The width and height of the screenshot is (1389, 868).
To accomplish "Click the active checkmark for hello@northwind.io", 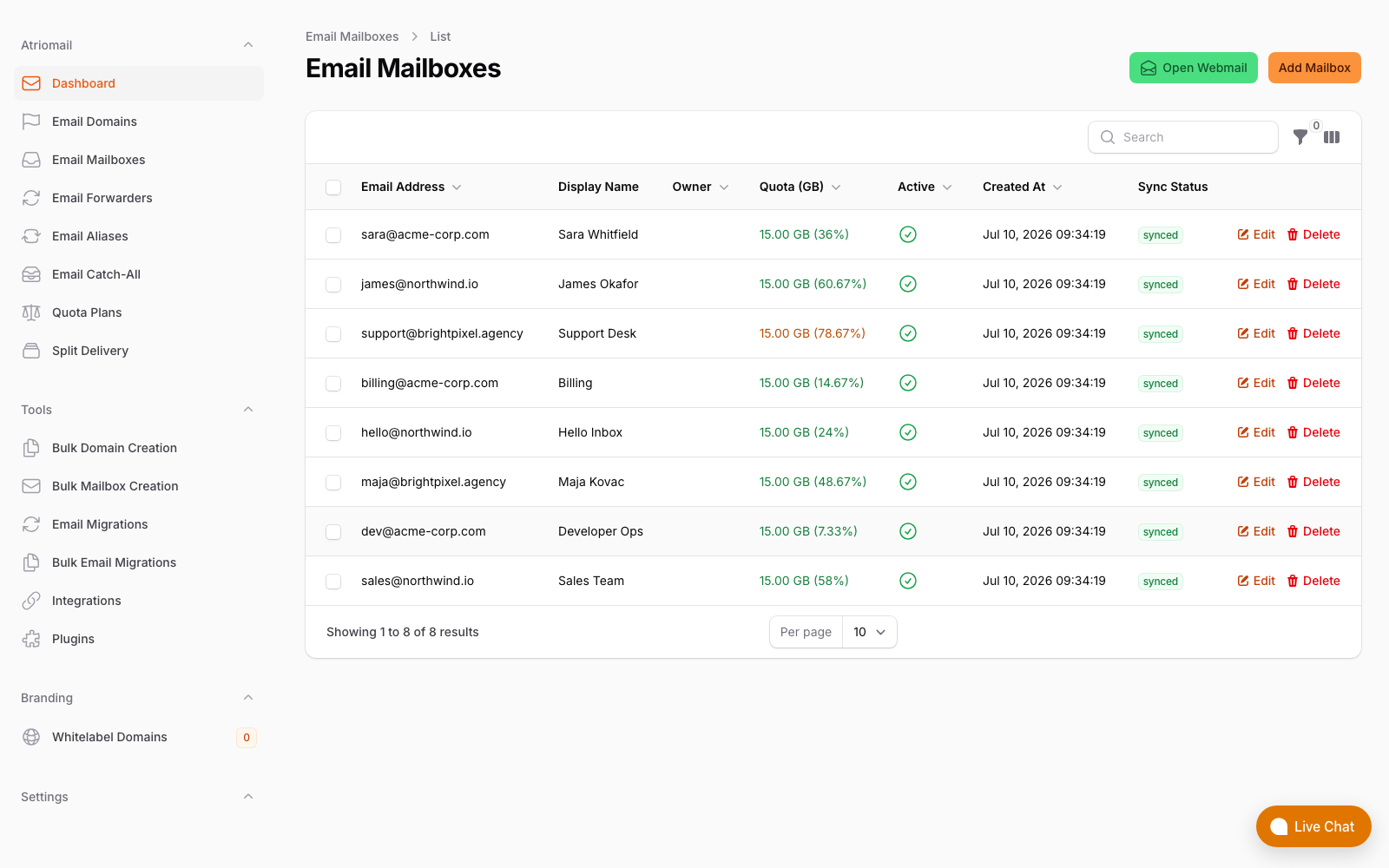I will (x=908, y=432).
